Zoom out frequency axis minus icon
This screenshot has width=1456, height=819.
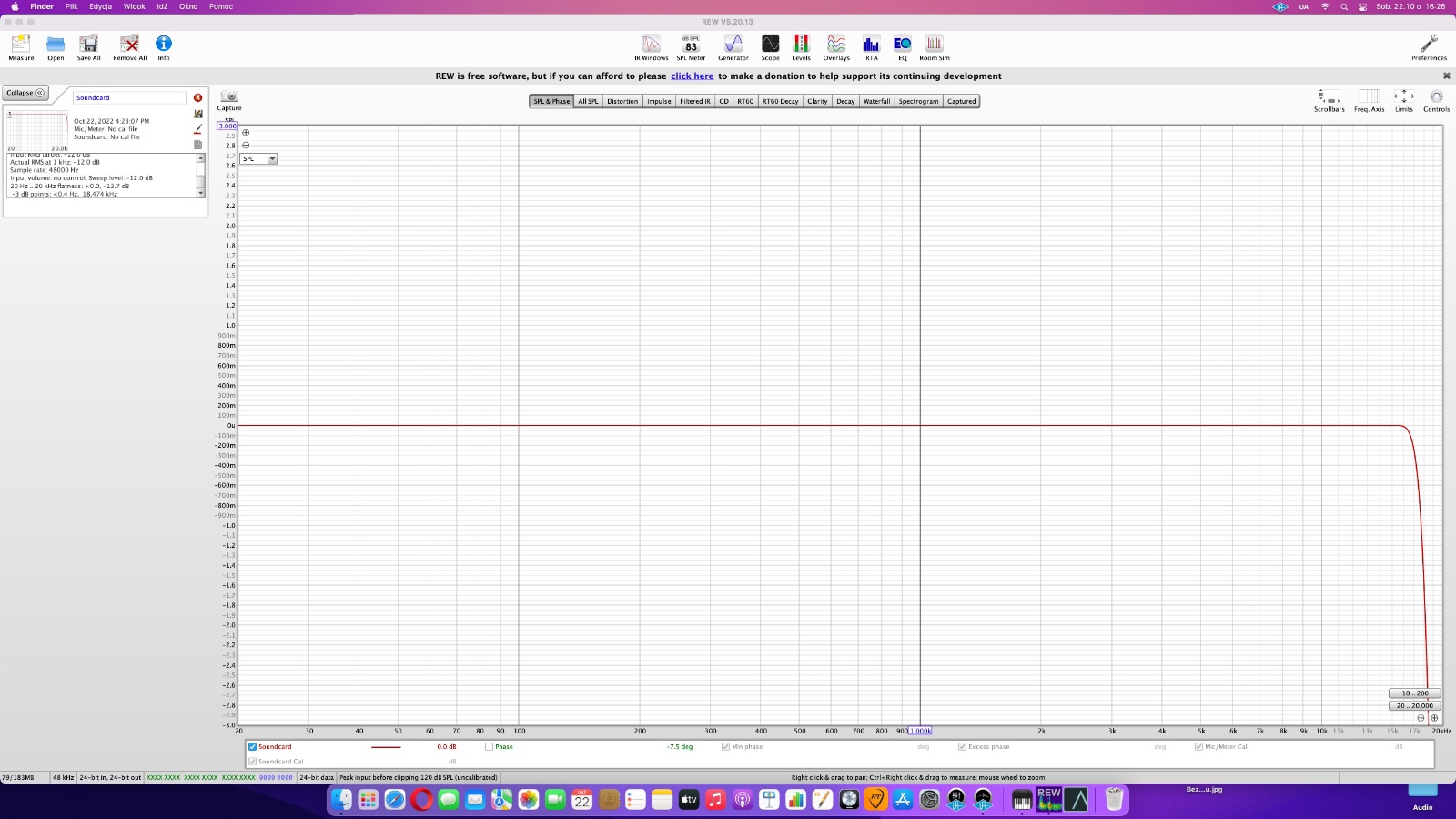click(1421, 718)
